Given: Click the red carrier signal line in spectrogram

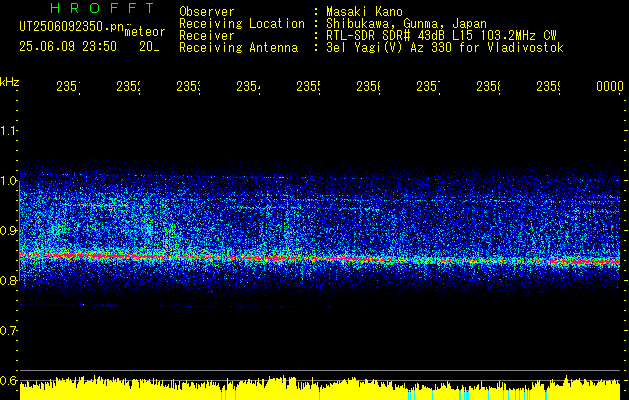Looking at the screenshot, I should pos(320,258).
